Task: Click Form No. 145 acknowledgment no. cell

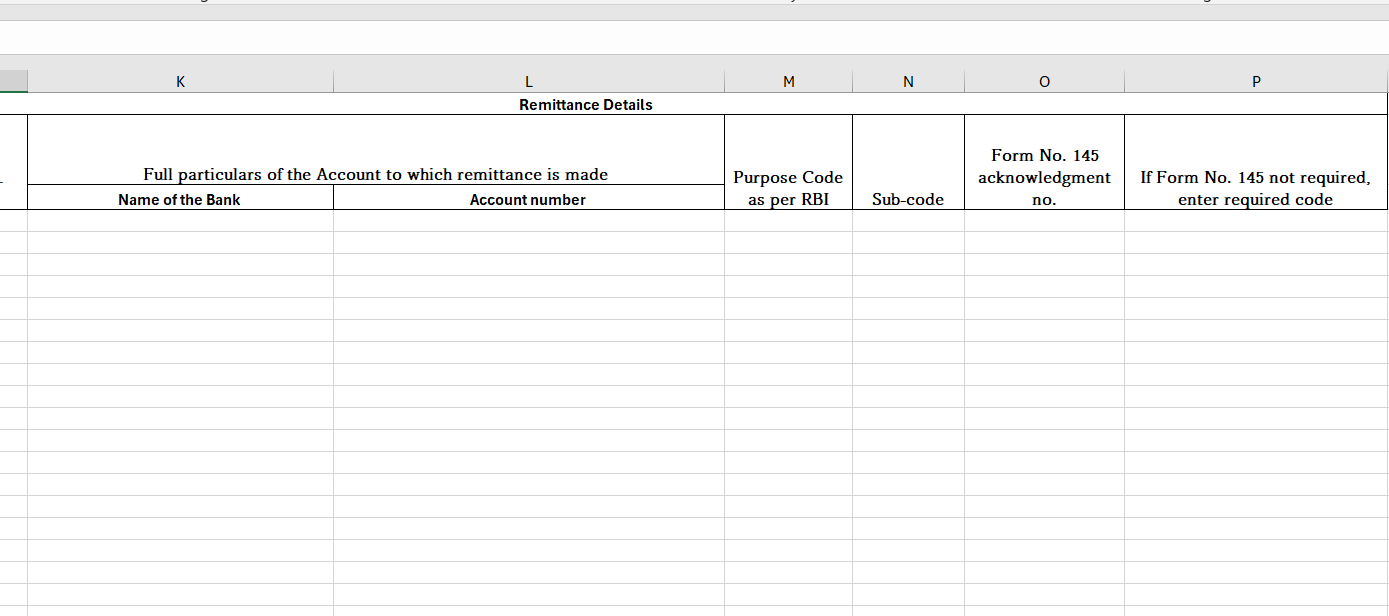Action: (x=1044, y=162)
